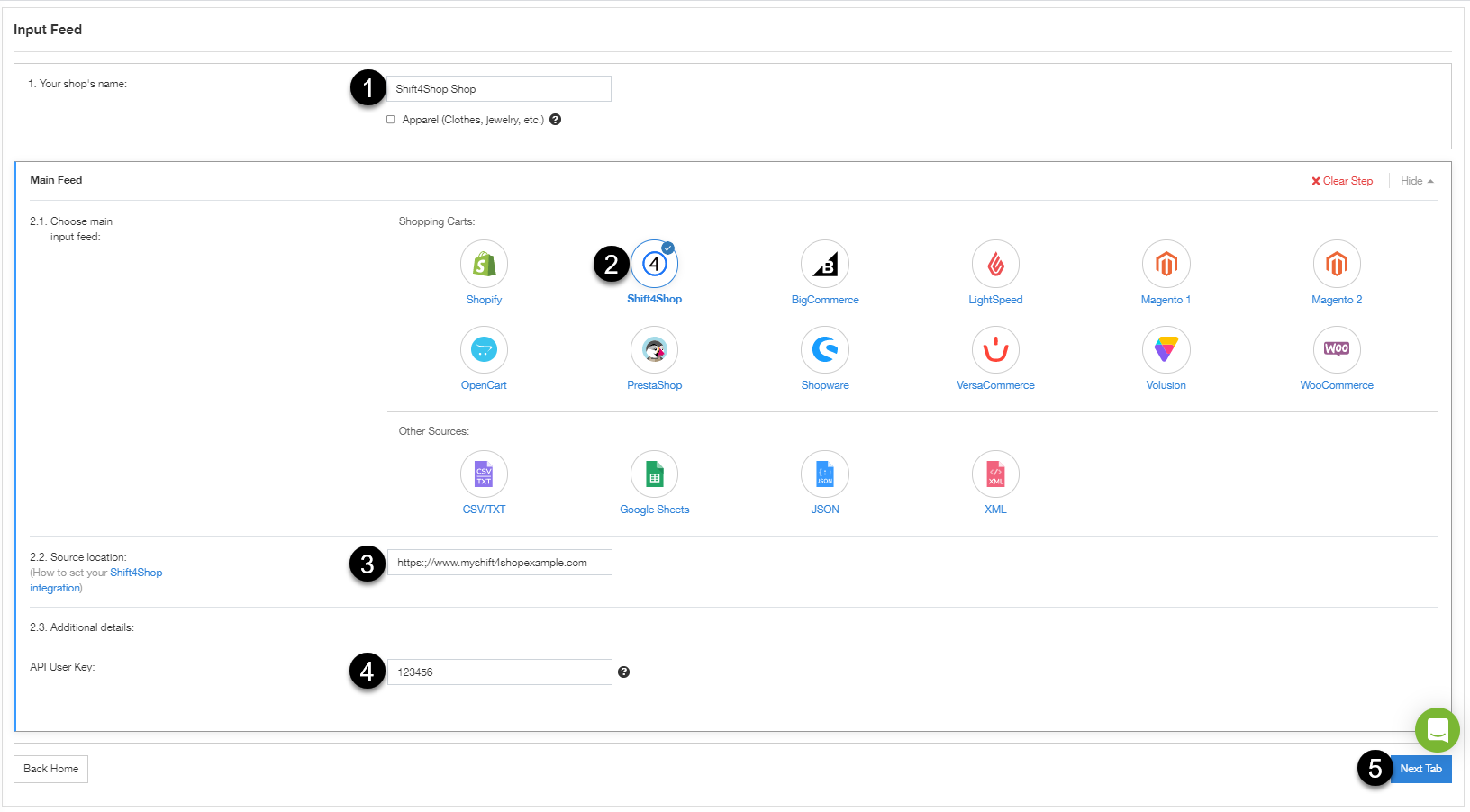Open help icon next to Apparel checkbox

[x=556, y=120]
